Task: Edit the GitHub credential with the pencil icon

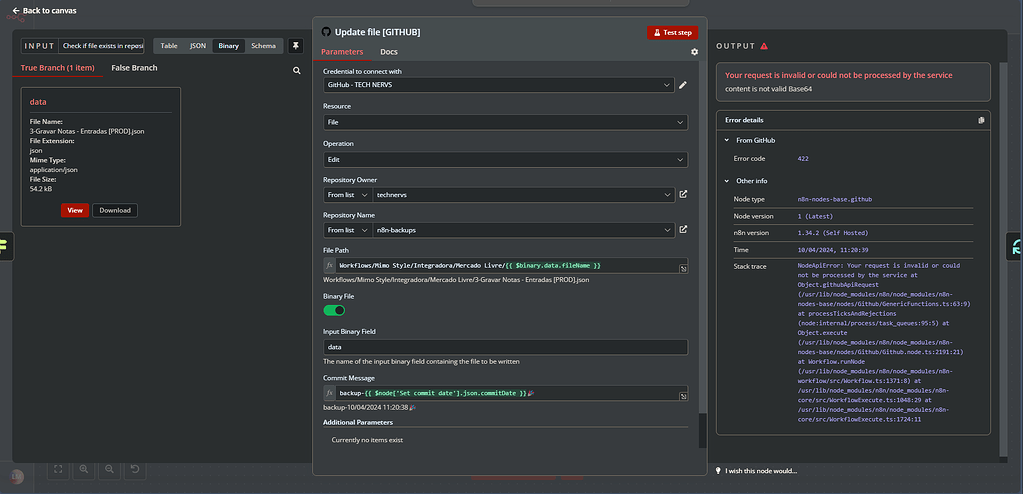Action: tap(683, 86)
